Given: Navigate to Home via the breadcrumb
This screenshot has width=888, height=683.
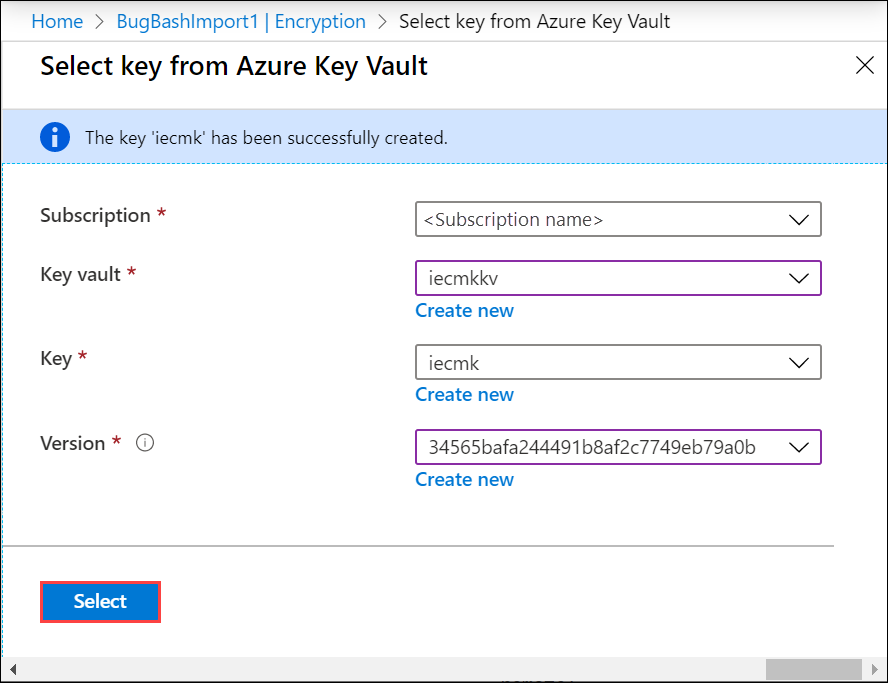Looking at the screenshot, I should [x=57, y=21].
